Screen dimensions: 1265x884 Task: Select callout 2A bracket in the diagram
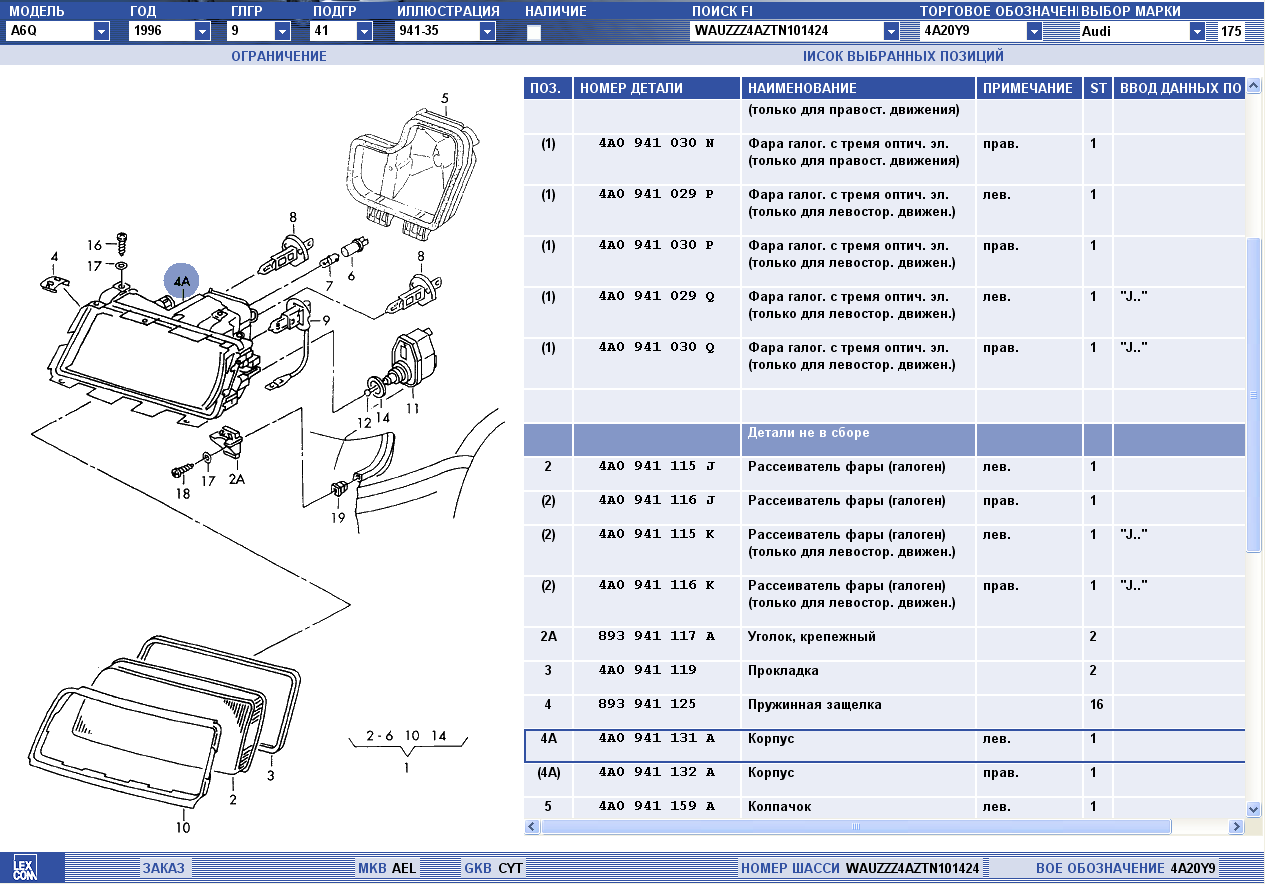click(237, 479)
